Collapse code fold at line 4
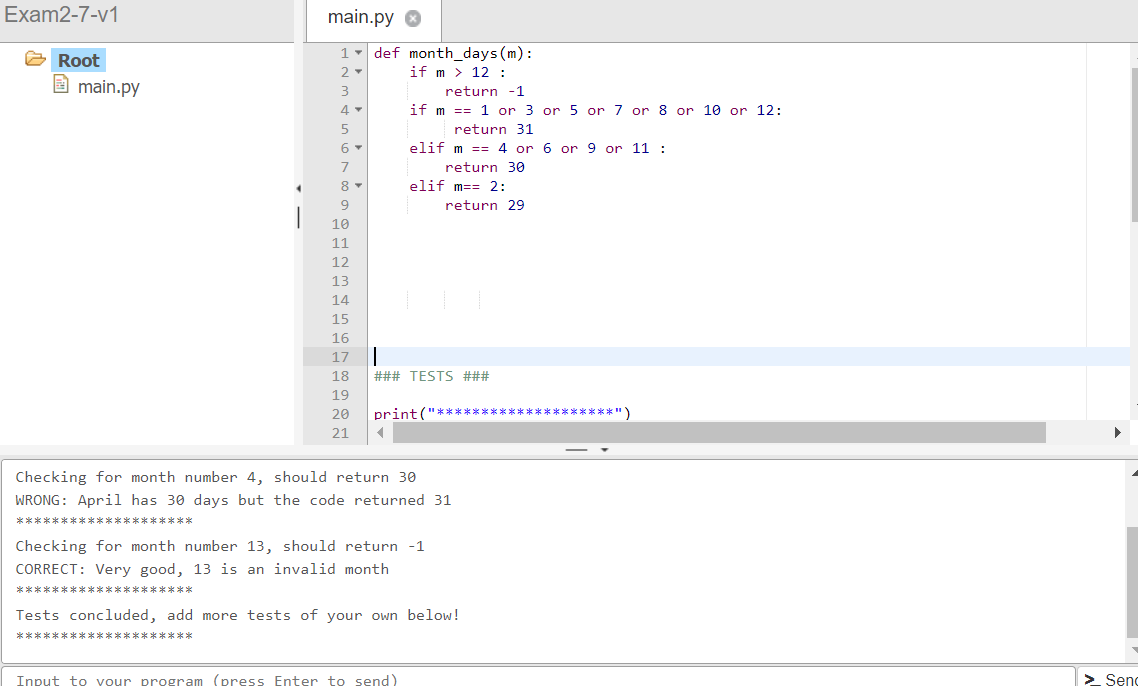This screenshot has width=1138, height=686. point(358,110)
